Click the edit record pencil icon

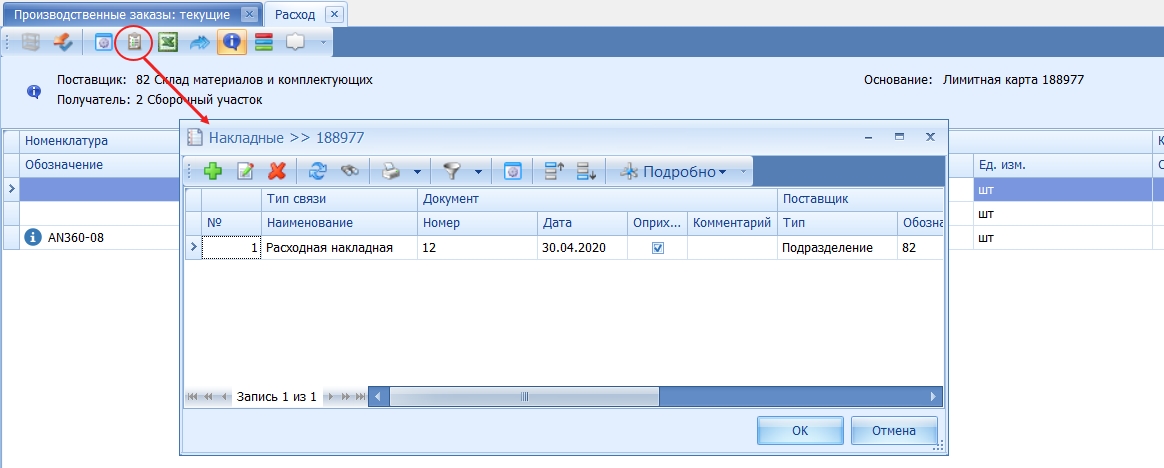coord(245,171)
